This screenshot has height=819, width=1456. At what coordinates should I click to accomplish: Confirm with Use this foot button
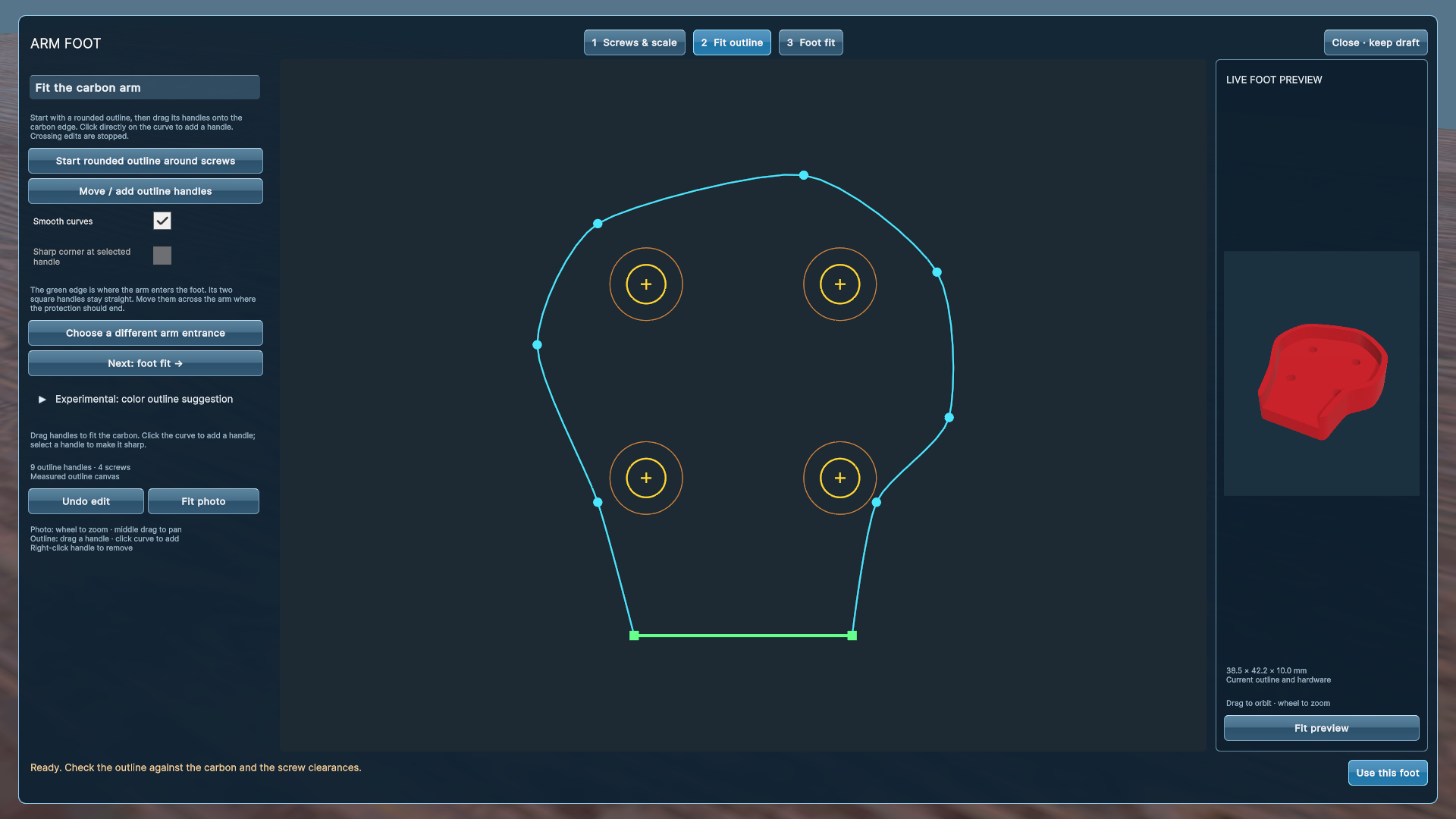[x=1388, y=773]
